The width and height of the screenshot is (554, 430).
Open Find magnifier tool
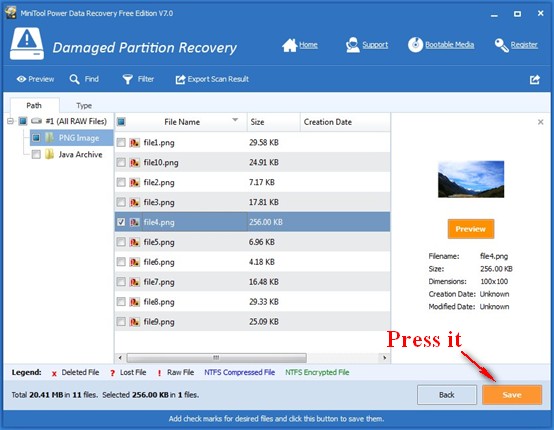[74, 79]
